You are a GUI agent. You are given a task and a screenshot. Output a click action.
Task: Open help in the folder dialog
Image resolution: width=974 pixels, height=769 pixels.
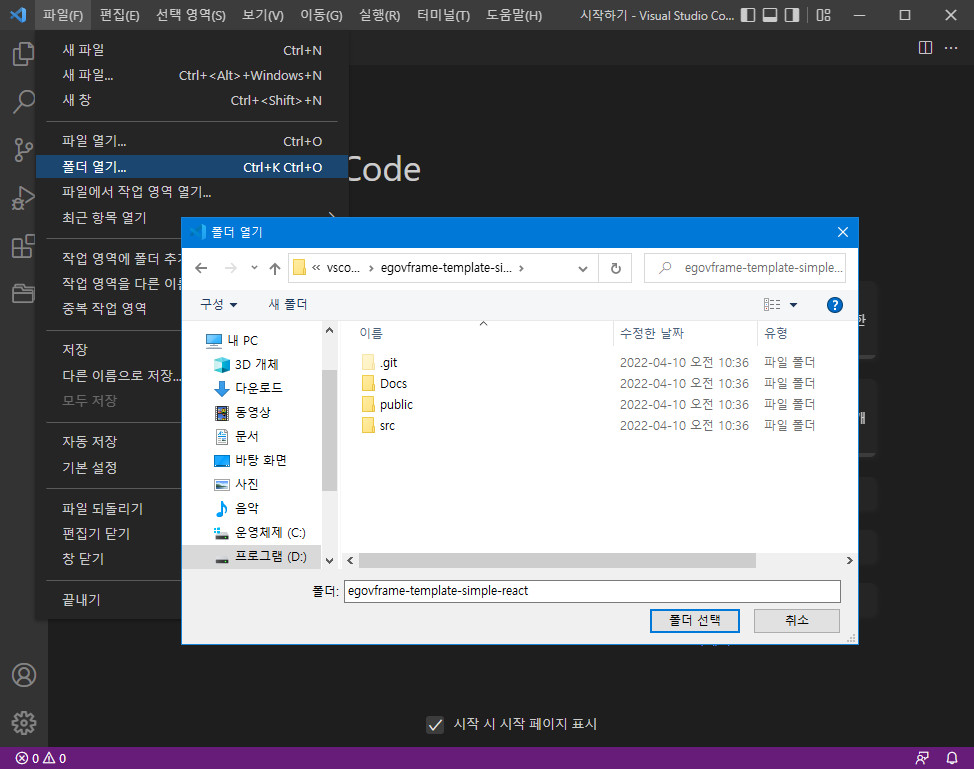(x=835, y=305)
